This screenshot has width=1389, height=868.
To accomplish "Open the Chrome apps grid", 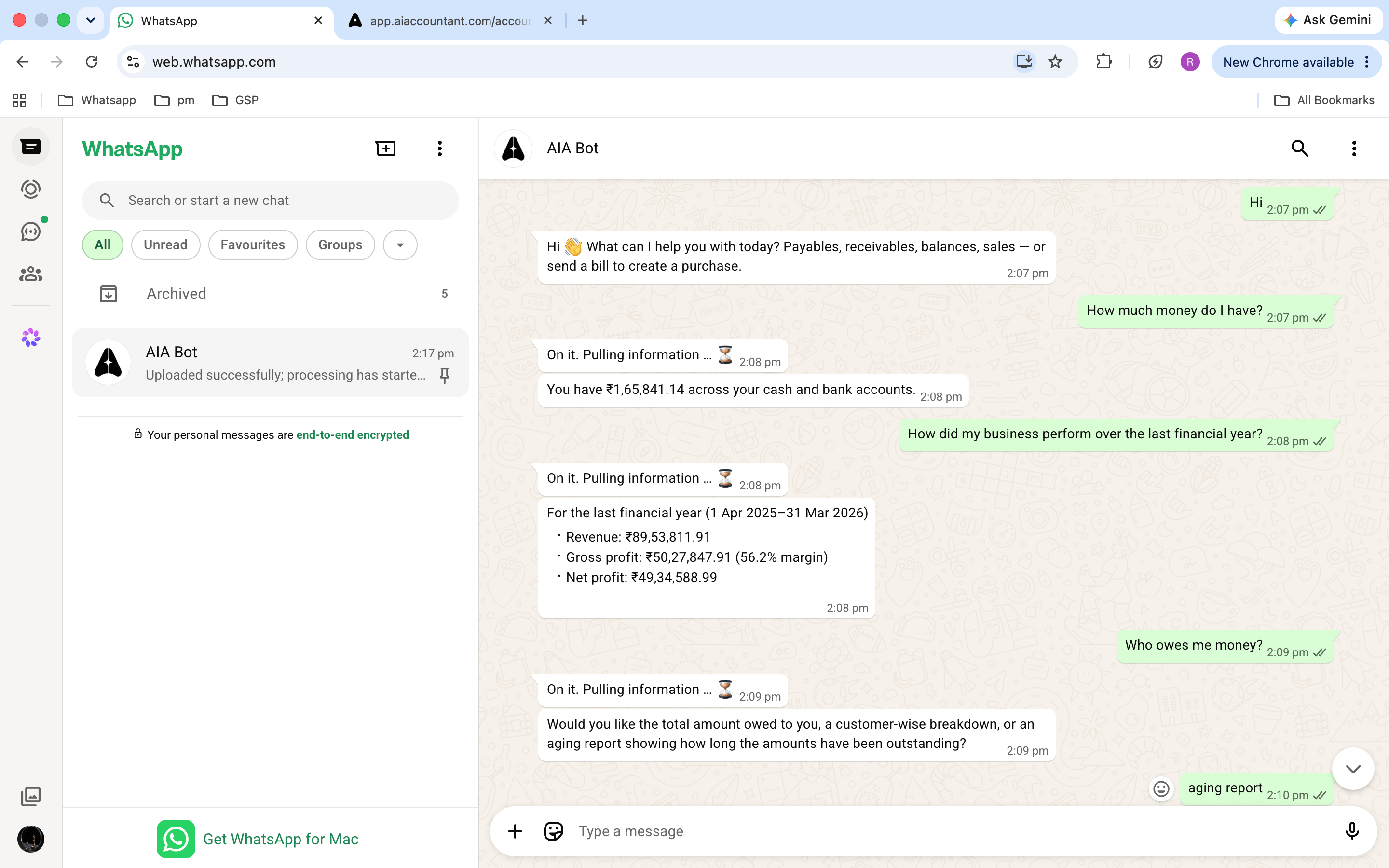I will click(19, 100).
